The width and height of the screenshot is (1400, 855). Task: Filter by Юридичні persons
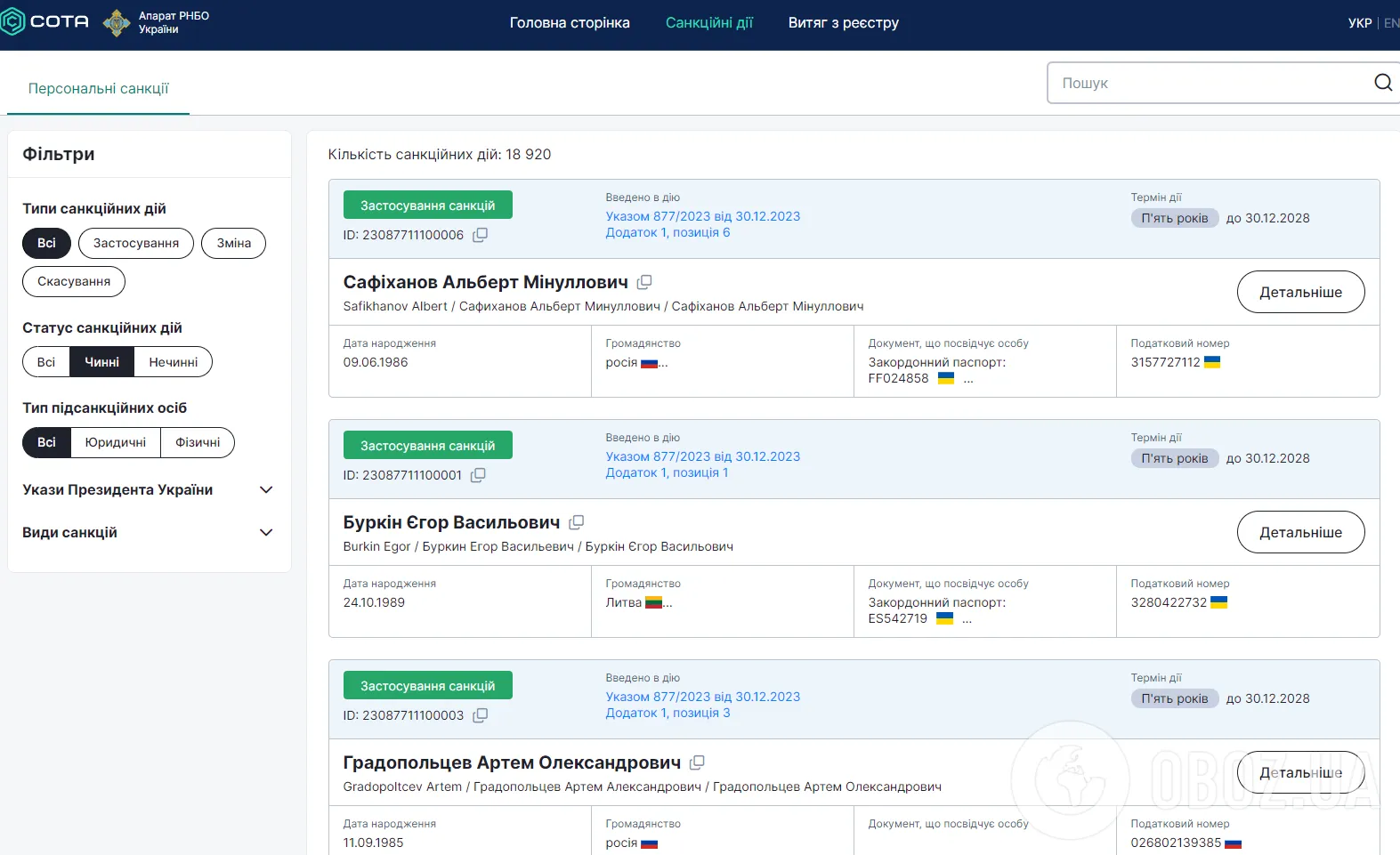(x=116, y=442)
